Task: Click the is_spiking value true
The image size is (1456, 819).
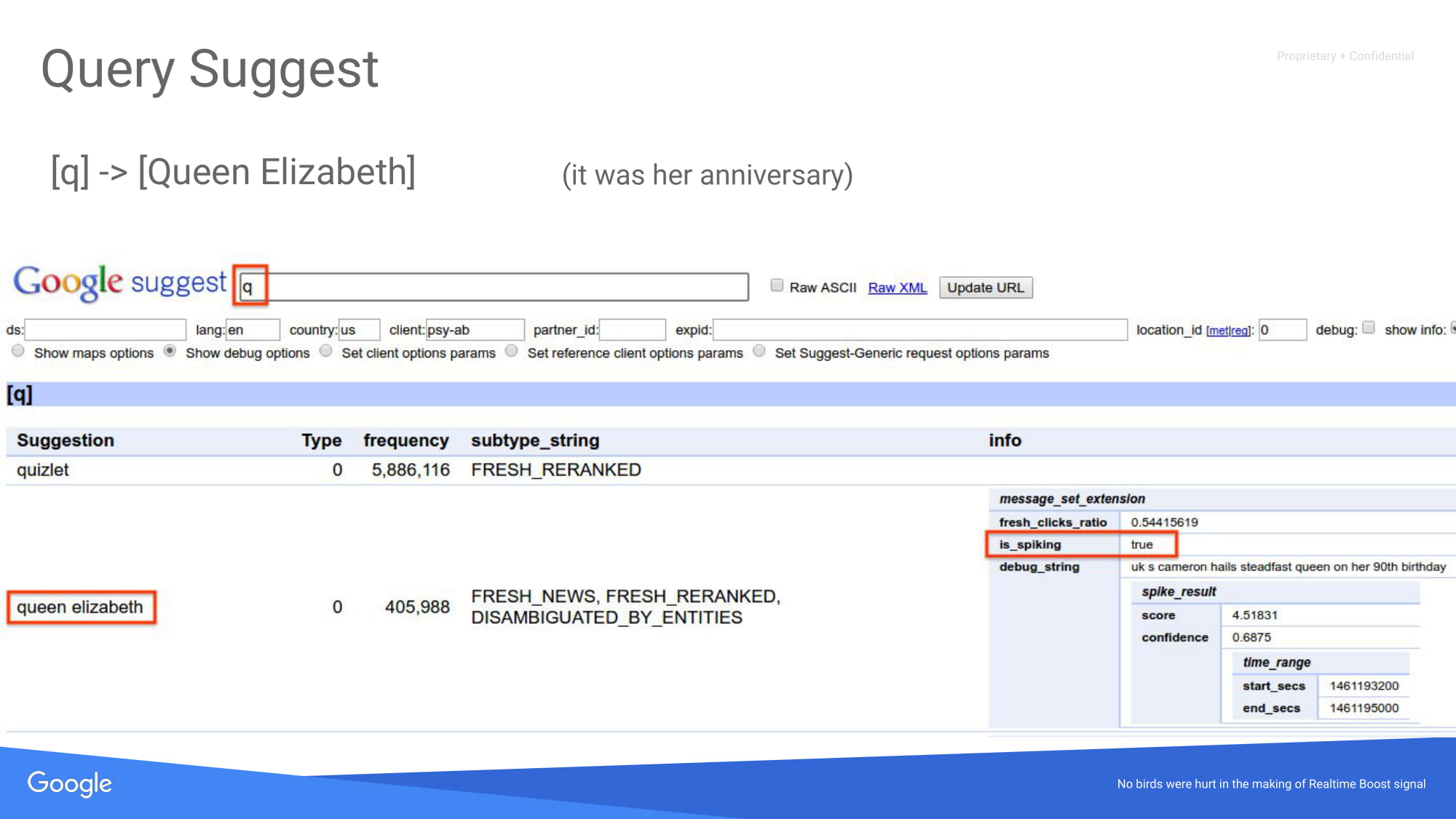Action: [x=1142, y=545]
